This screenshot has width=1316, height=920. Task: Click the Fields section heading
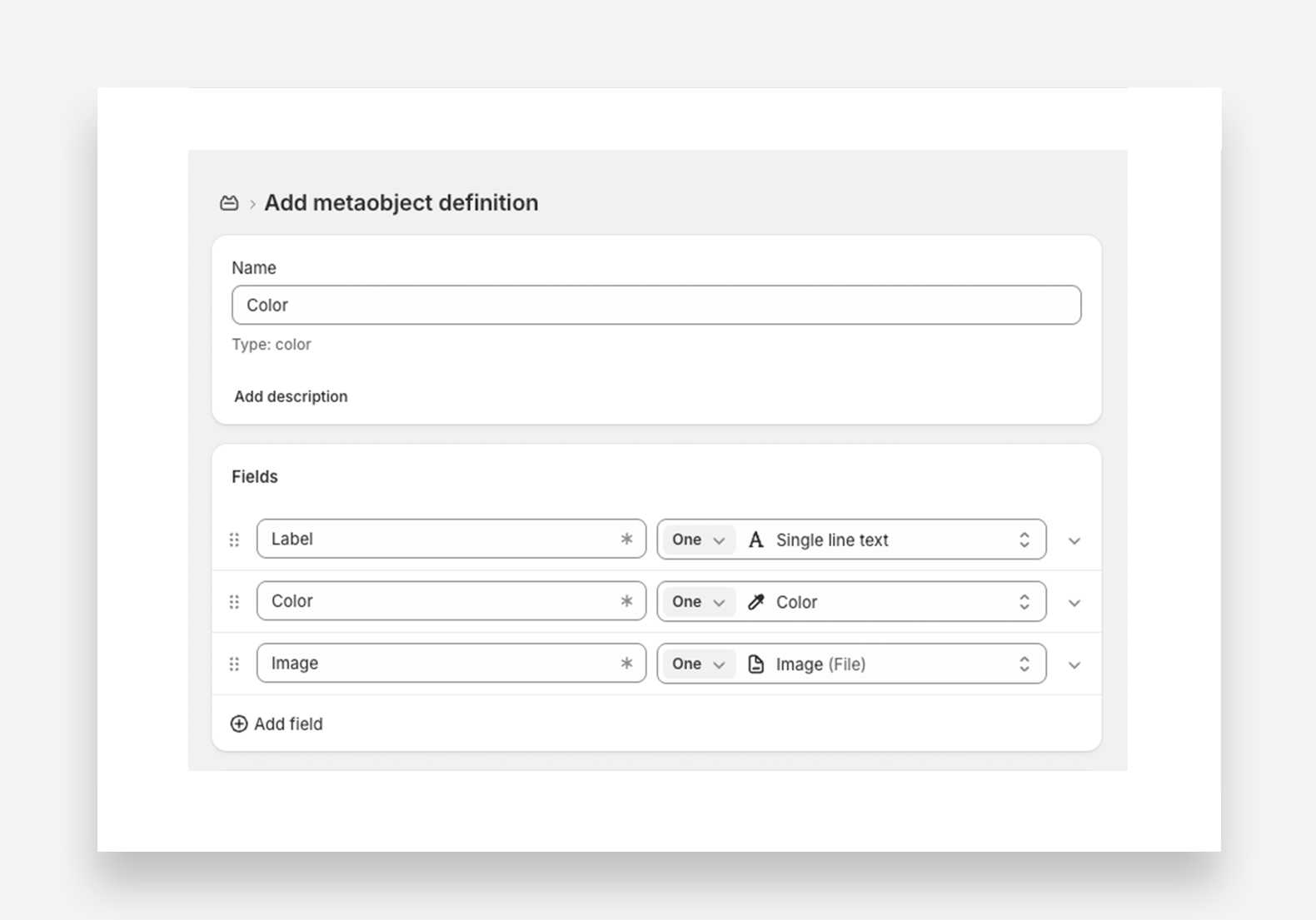[255, 476]
